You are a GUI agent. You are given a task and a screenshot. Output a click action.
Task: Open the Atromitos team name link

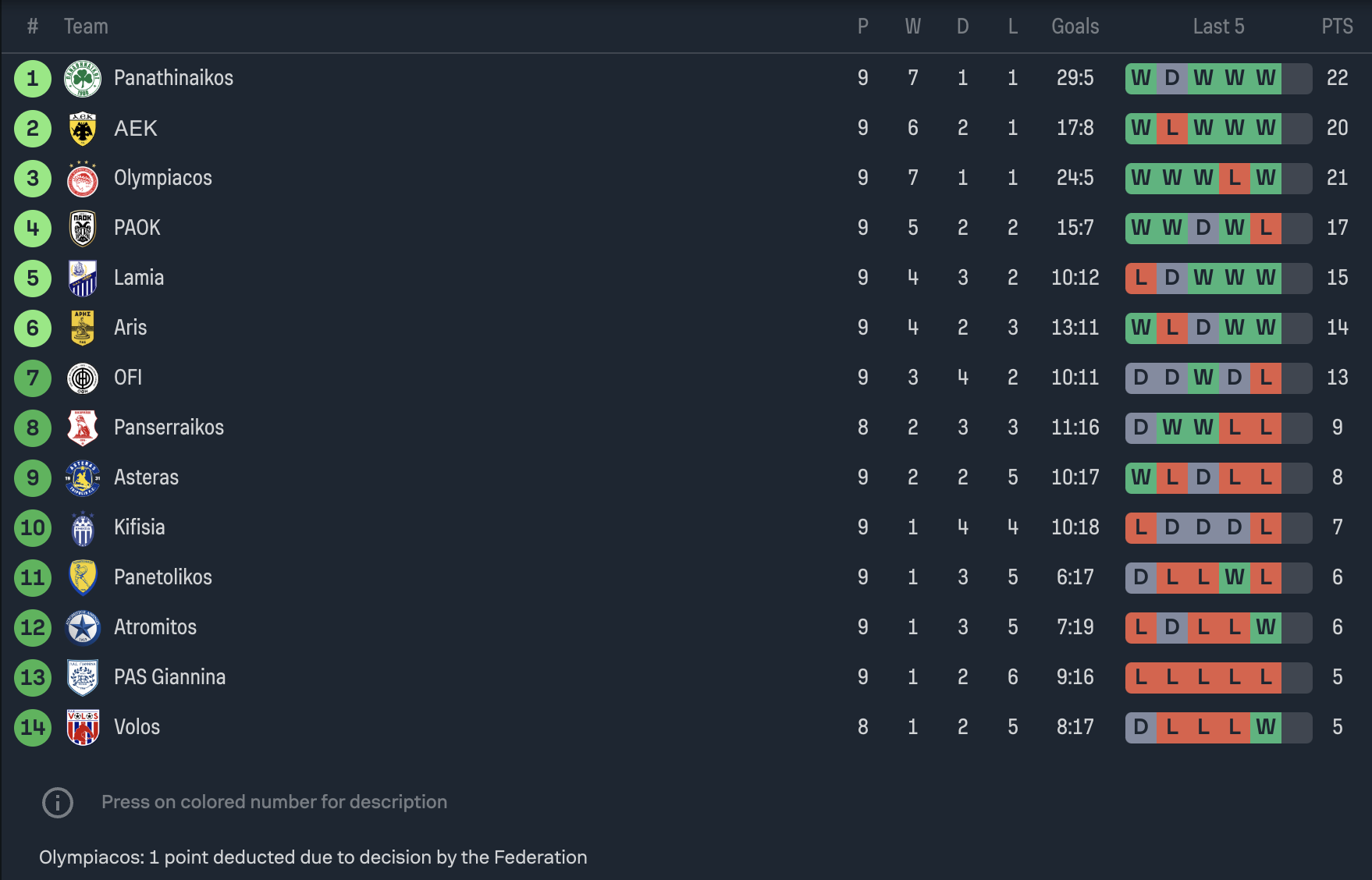[155, 627]
